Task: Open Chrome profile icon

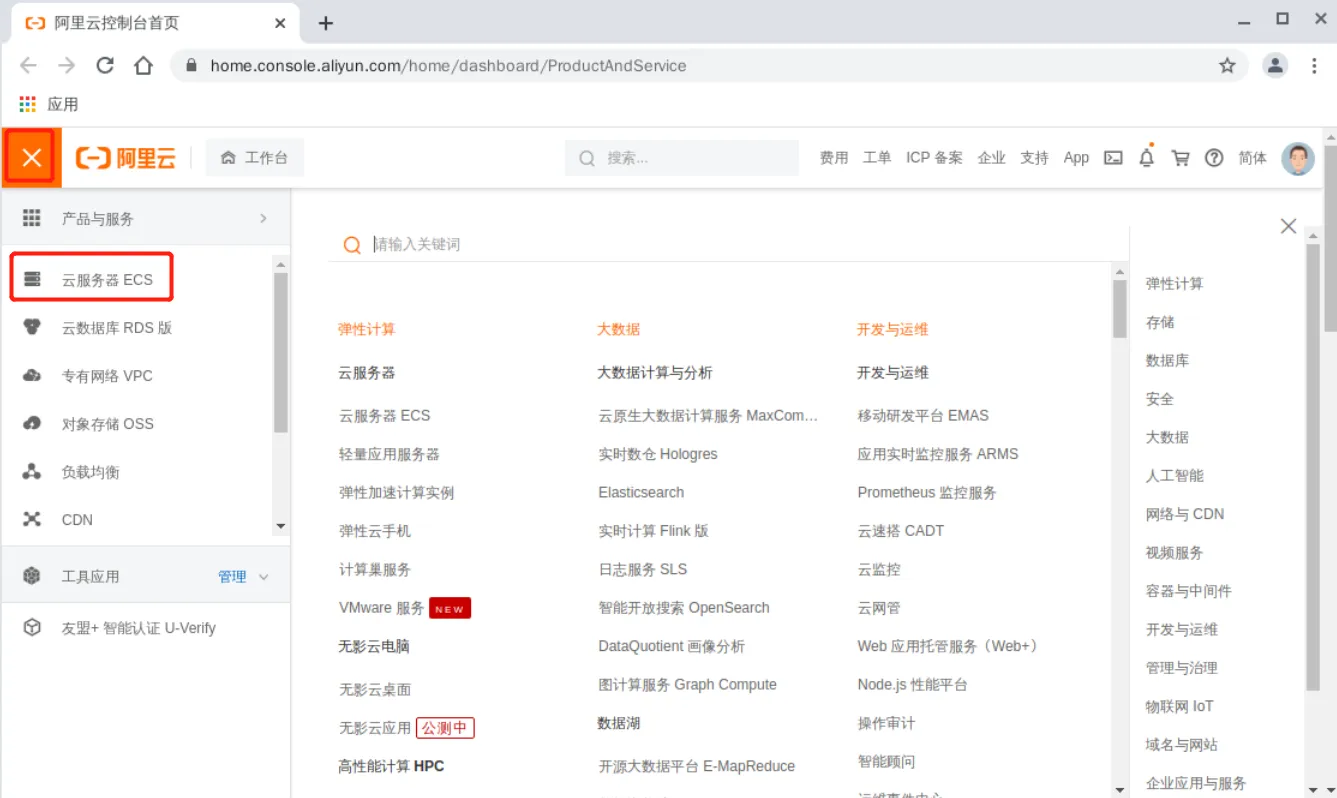Action: 1275,65
